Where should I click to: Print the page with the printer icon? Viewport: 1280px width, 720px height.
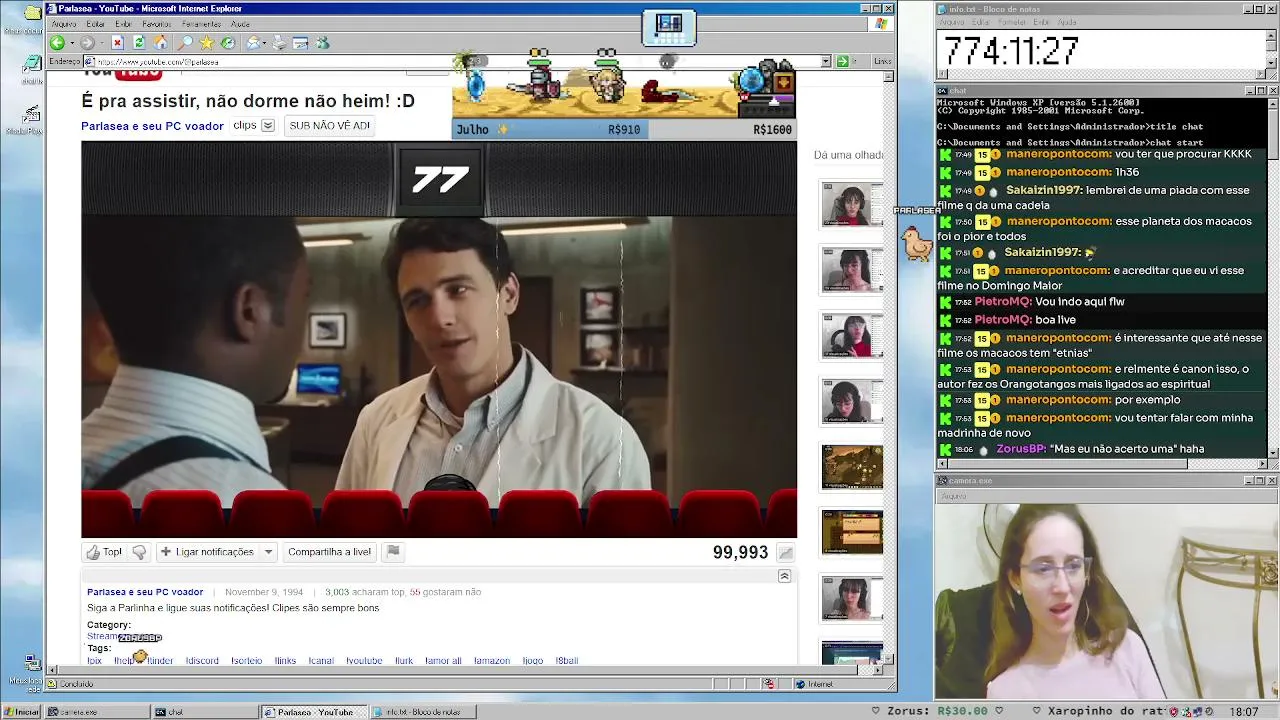(279, 43)
